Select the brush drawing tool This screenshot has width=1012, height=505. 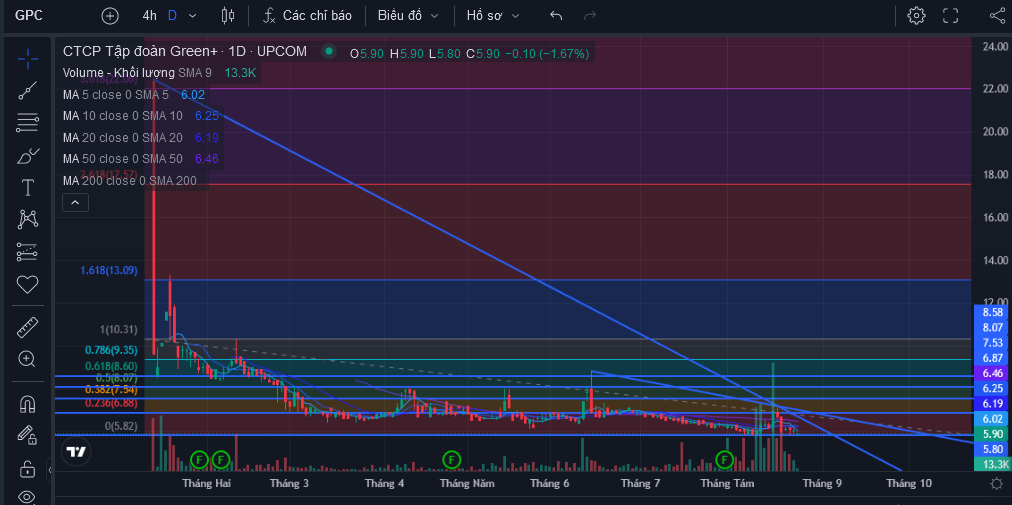click(x=27, y=156)
